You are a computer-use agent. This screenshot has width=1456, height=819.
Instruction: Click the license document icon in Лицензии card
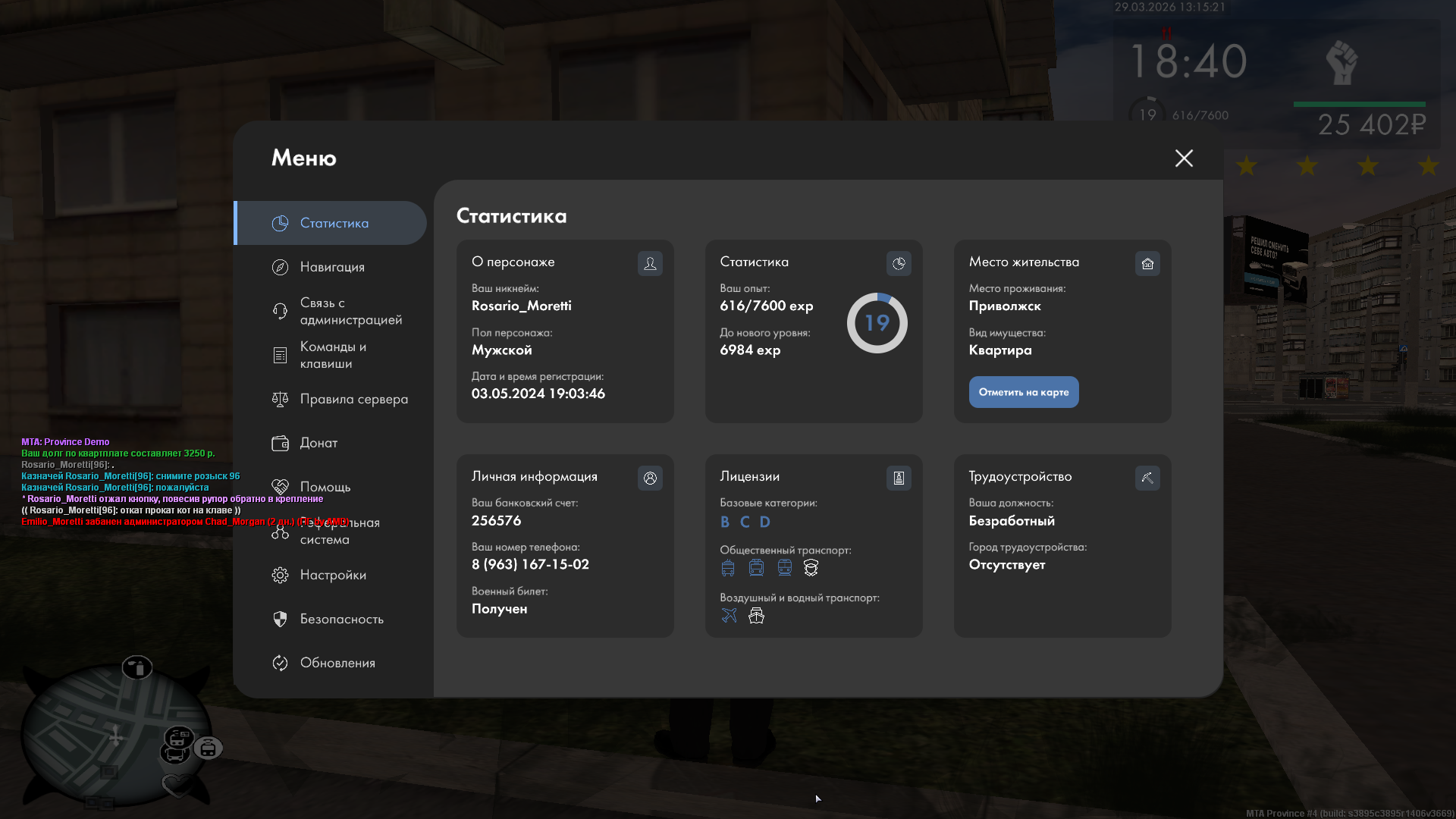[x=899, y=478]
